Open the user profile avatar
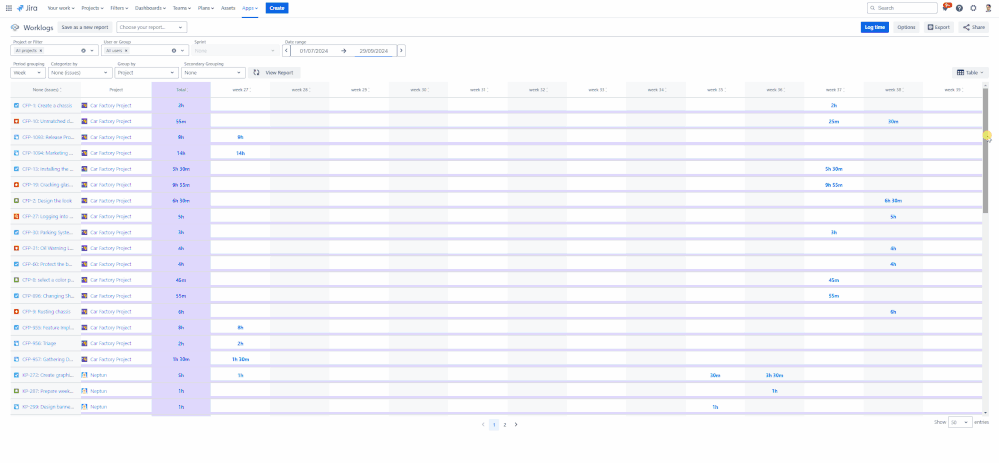The image size is (999, 463). click(988, 8)
